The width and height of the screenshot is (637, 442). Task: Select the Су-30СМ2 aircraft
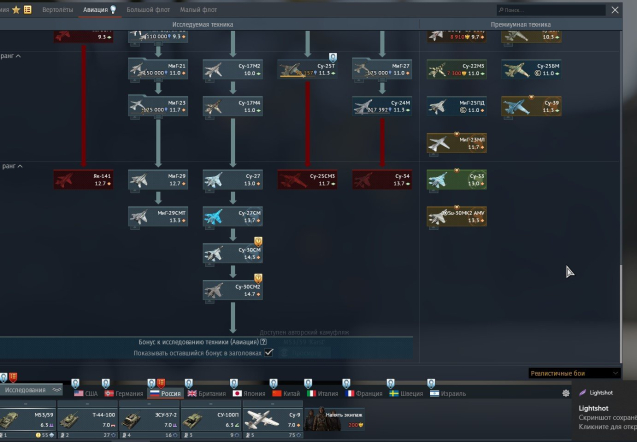point(232,289)
